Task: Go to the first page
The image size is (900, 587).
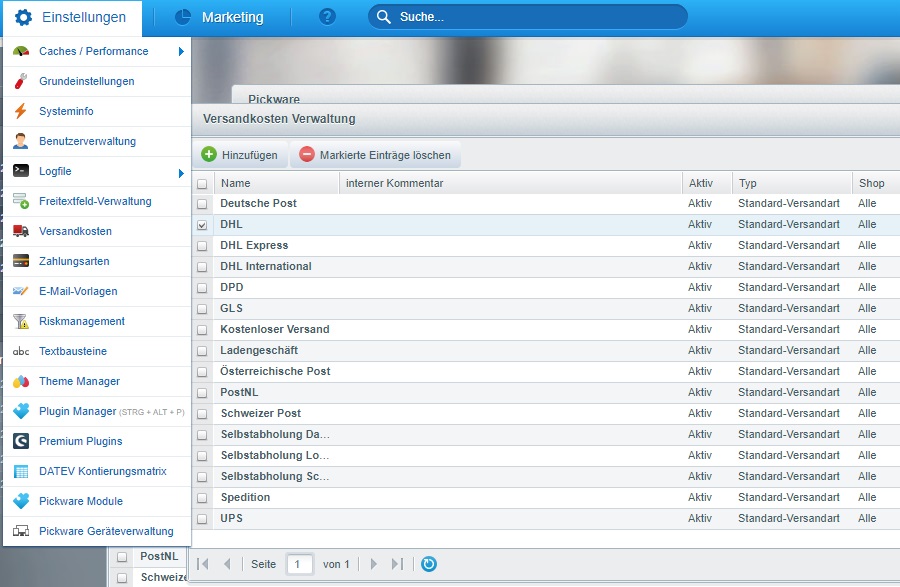Action: tap(203, 564)
